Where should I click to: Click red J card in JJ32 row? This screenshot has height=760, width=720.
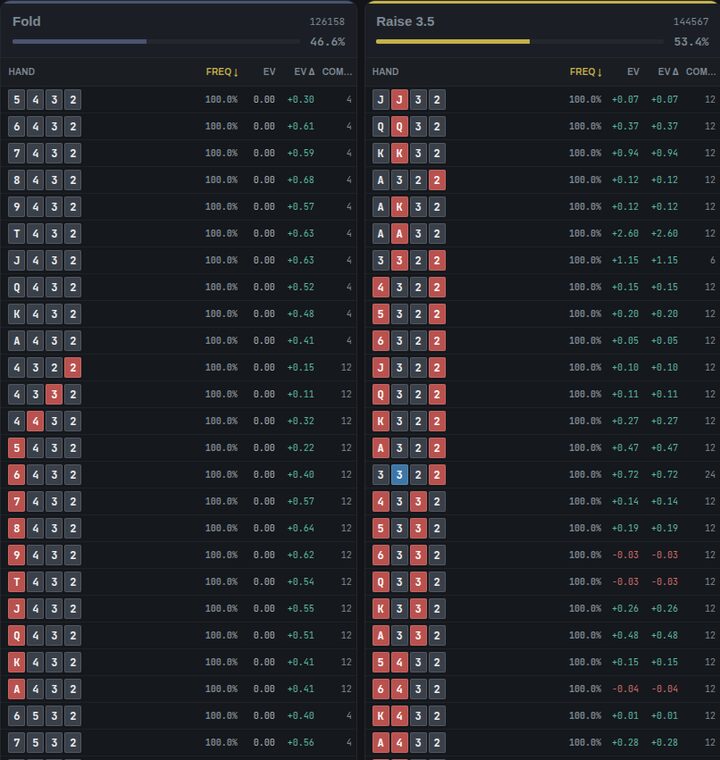click(400, 99)
